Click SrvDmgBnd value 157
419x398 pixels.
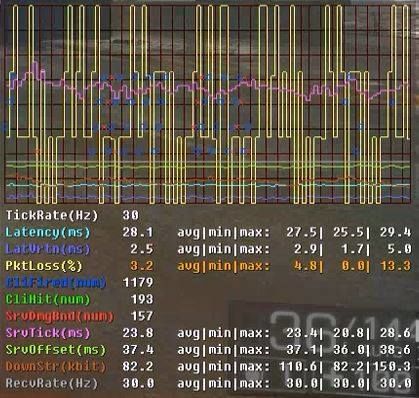click(x=142, y=316)
